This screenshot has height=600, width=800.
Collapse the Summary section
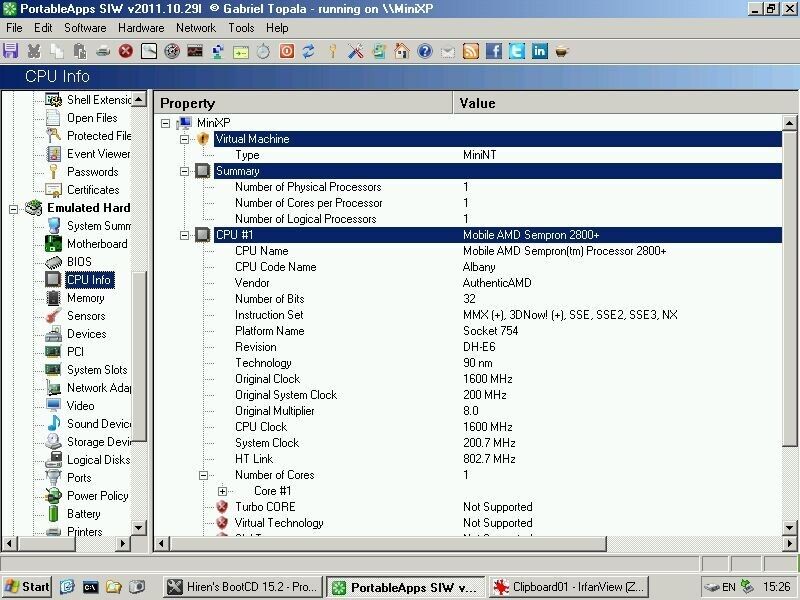[184, 171]
